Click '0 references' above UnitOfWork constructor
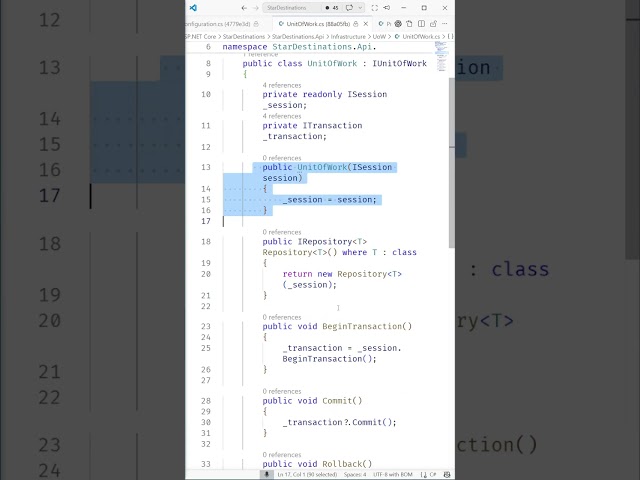Viewport: 640px width, 480px height. pyautogui.click(x=282, y=158)
